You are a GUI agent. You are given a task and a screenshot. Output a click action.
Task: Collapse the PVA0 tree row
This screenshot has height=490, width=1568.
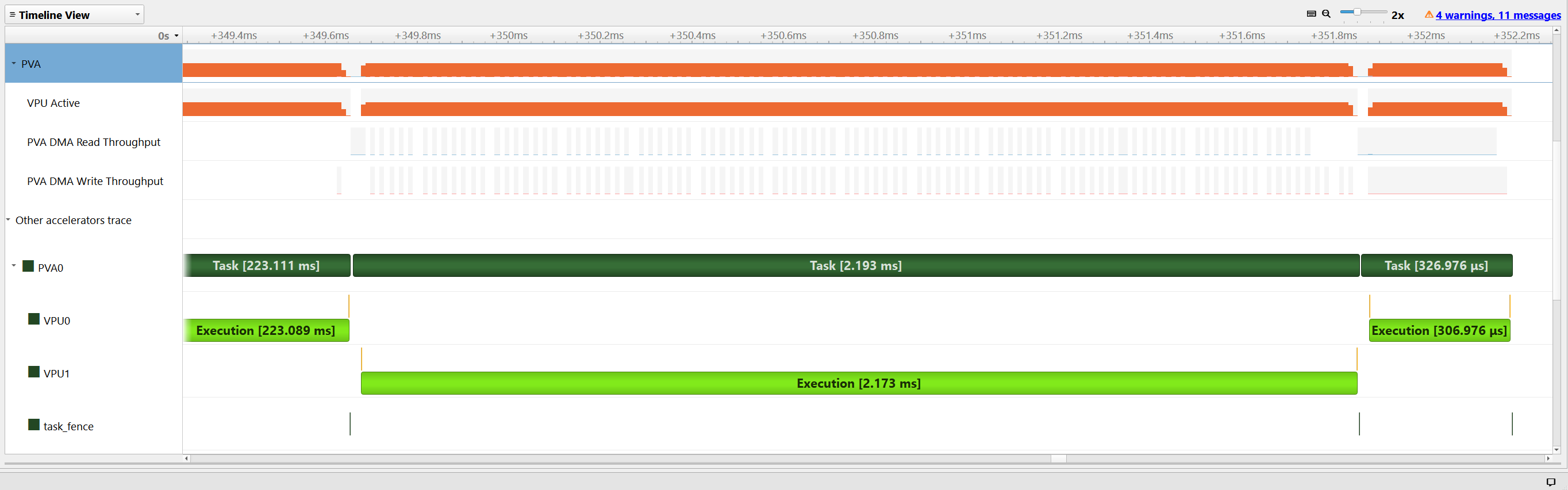[x=13, y=266]
